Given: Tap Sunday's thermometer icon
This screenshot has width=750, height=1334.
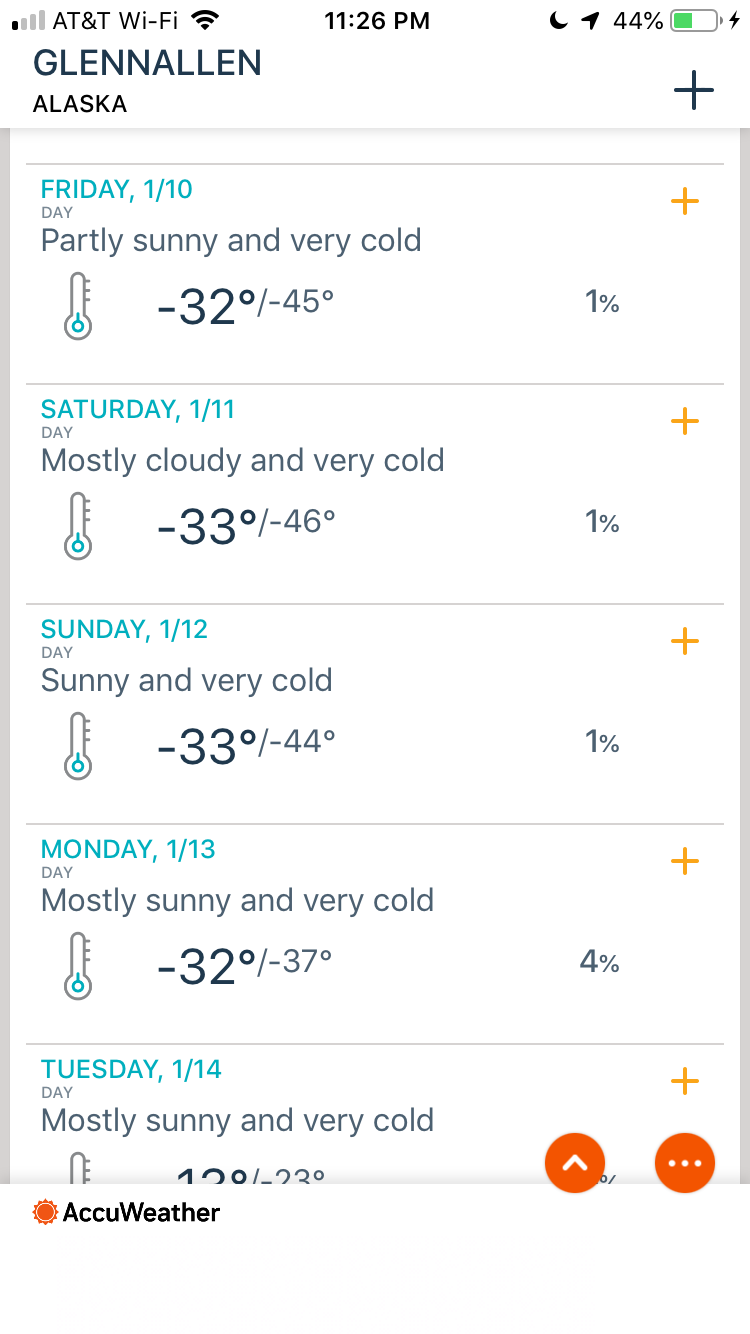Looking at the screenshot, I should (78, 746).
